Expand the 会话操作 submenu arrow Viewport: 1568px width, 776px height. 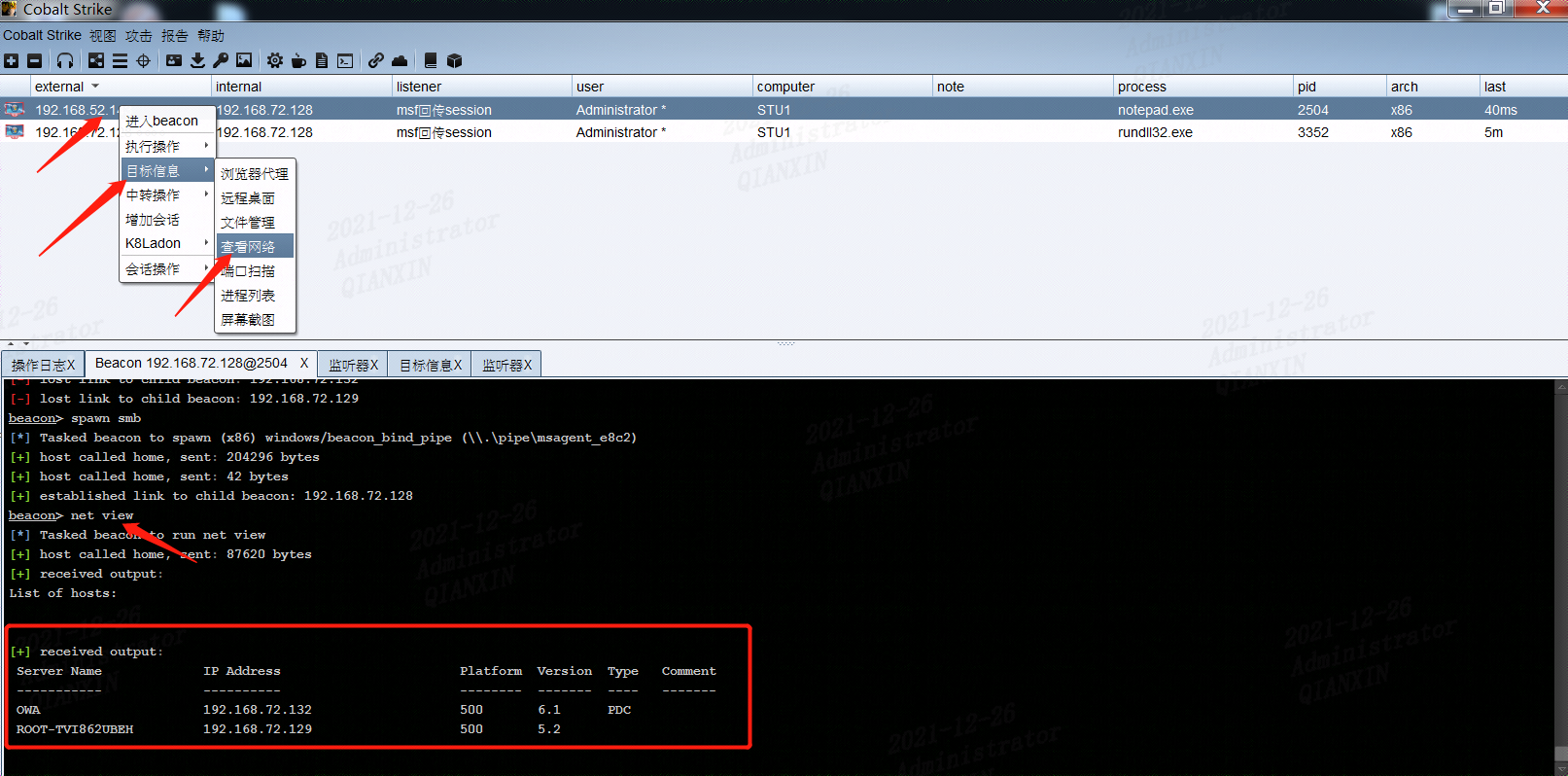[x=206, y=268]
